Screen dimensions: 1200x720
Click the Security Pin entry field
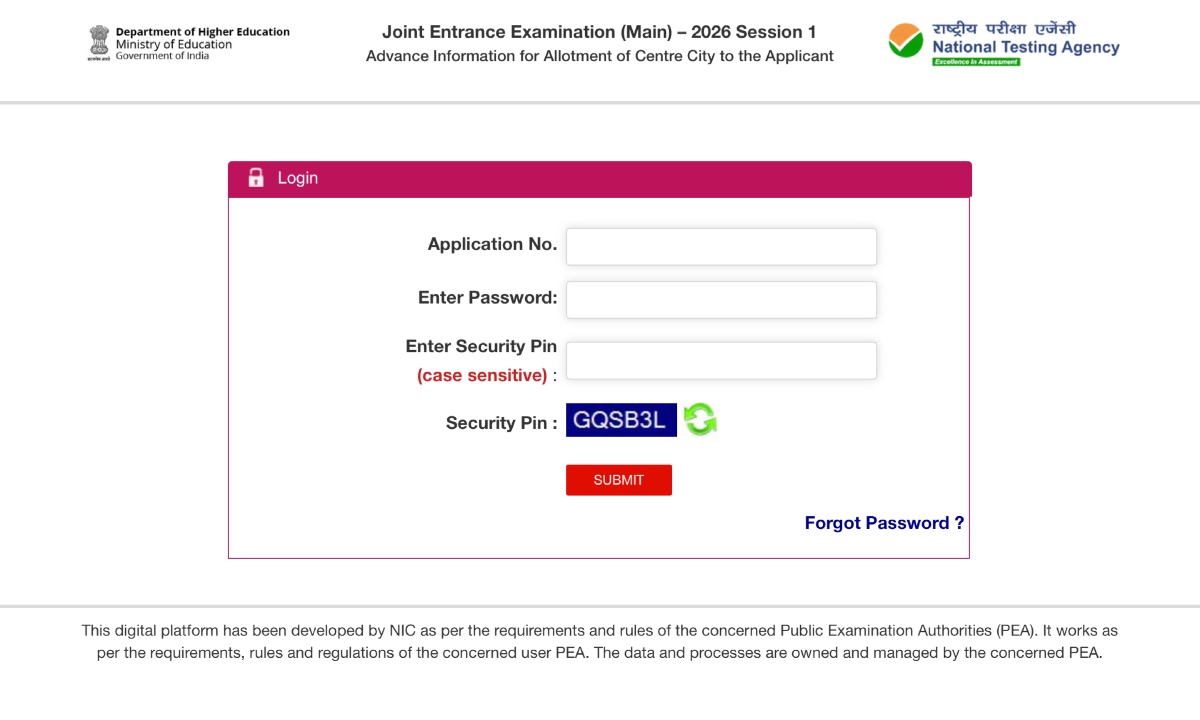[x=720, y=360]
